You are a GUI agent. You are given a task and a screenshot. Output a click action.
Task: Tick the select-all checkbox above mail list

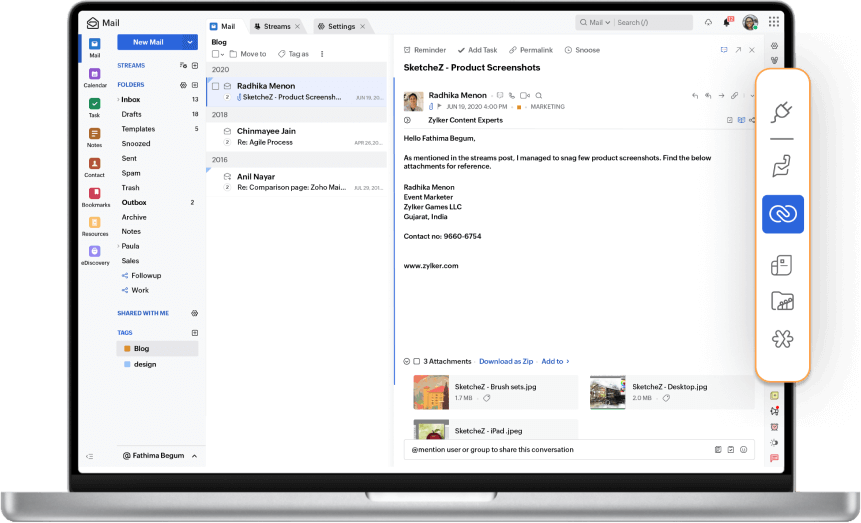215,54
